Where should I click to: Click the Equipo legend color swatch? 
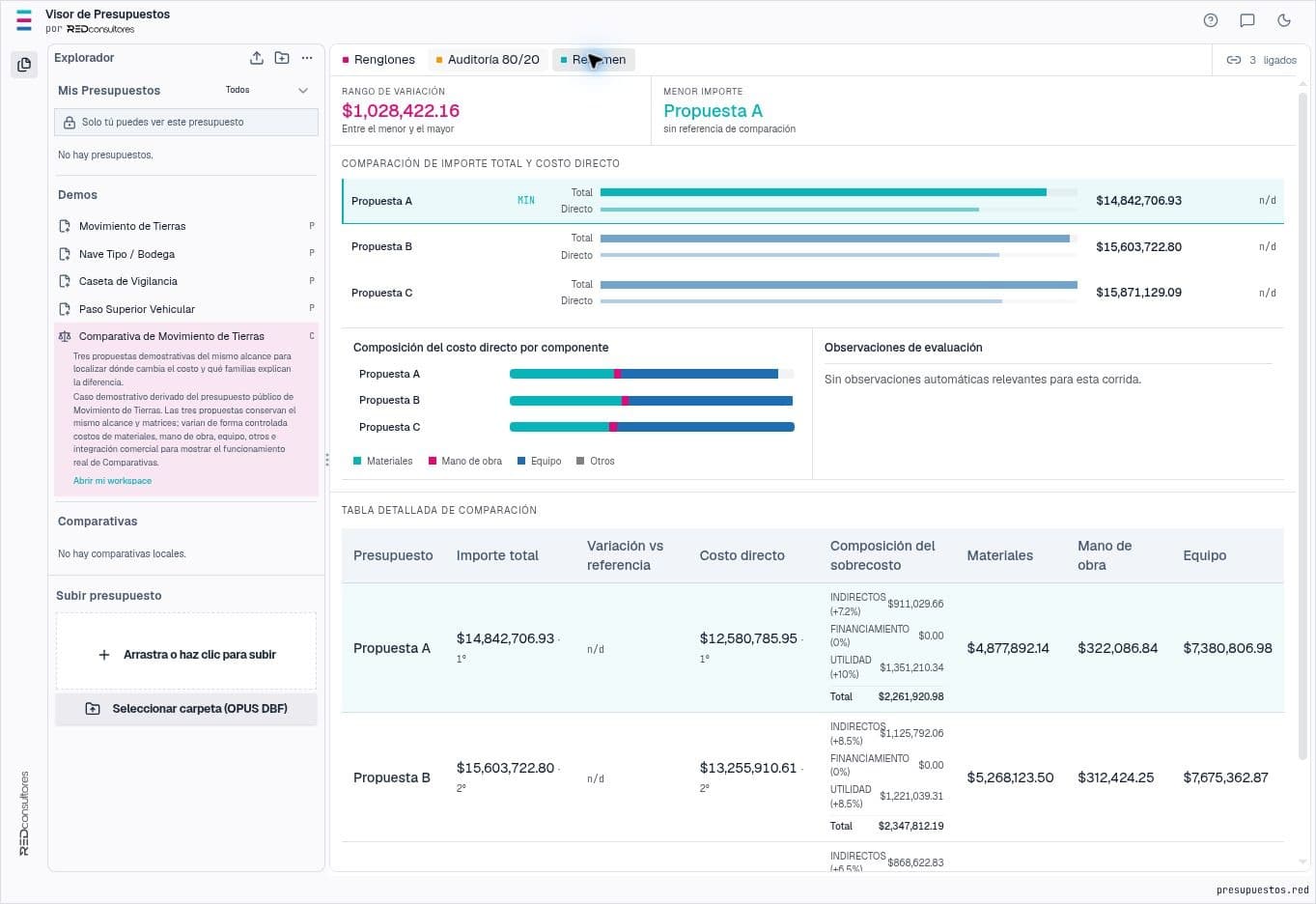(521, 462)
